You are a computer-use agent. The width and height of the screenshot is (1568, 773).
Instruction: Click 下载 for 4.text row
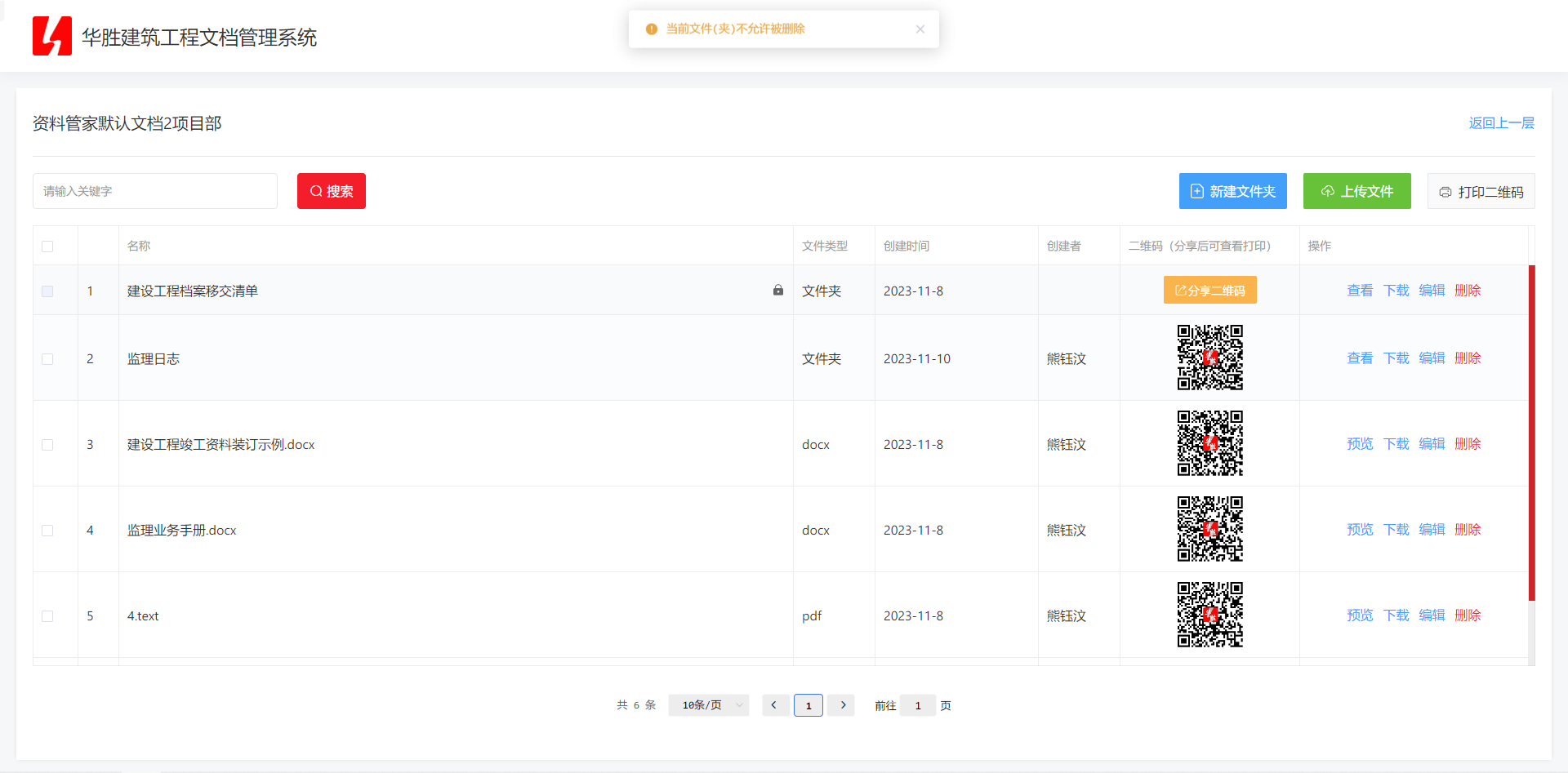pos(1396,615)
